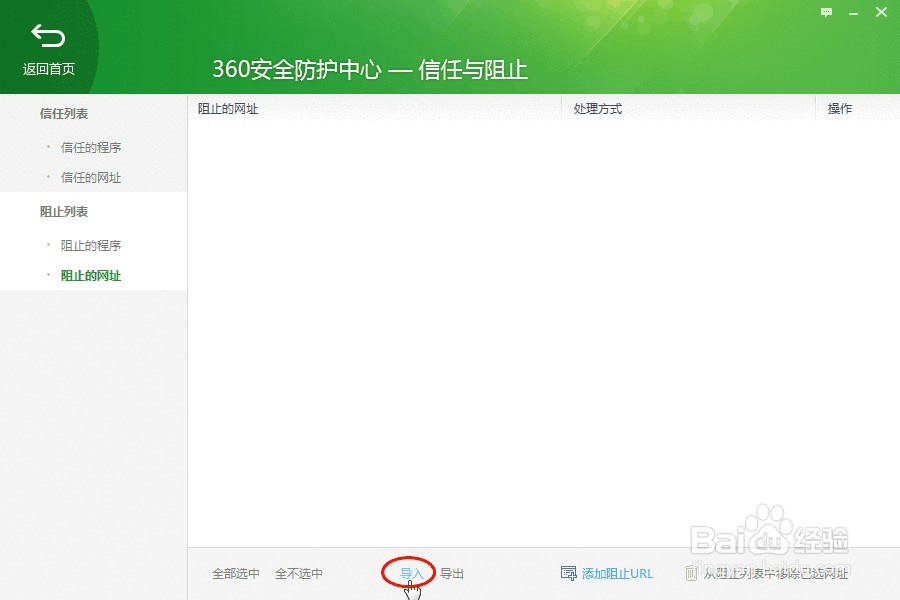The image size is (900, 600).
Task: Close the 360 security window
Action: (x=881, y=12)
